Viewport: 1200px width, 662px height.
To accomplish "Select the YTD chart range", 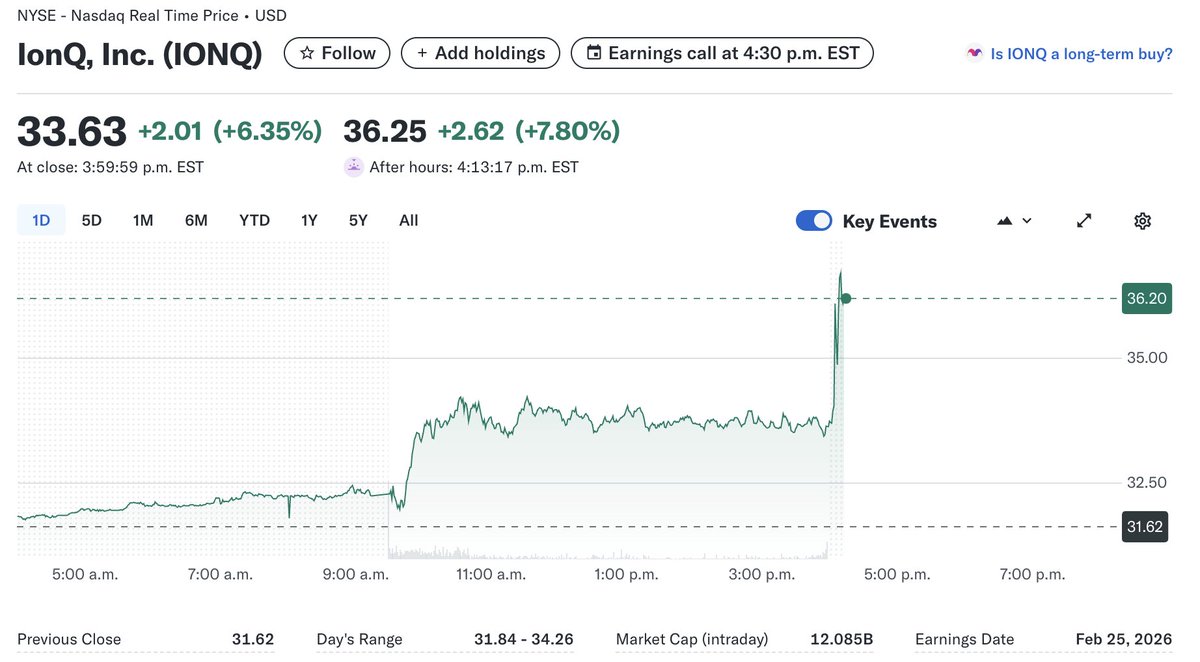I will click(254, 220).
